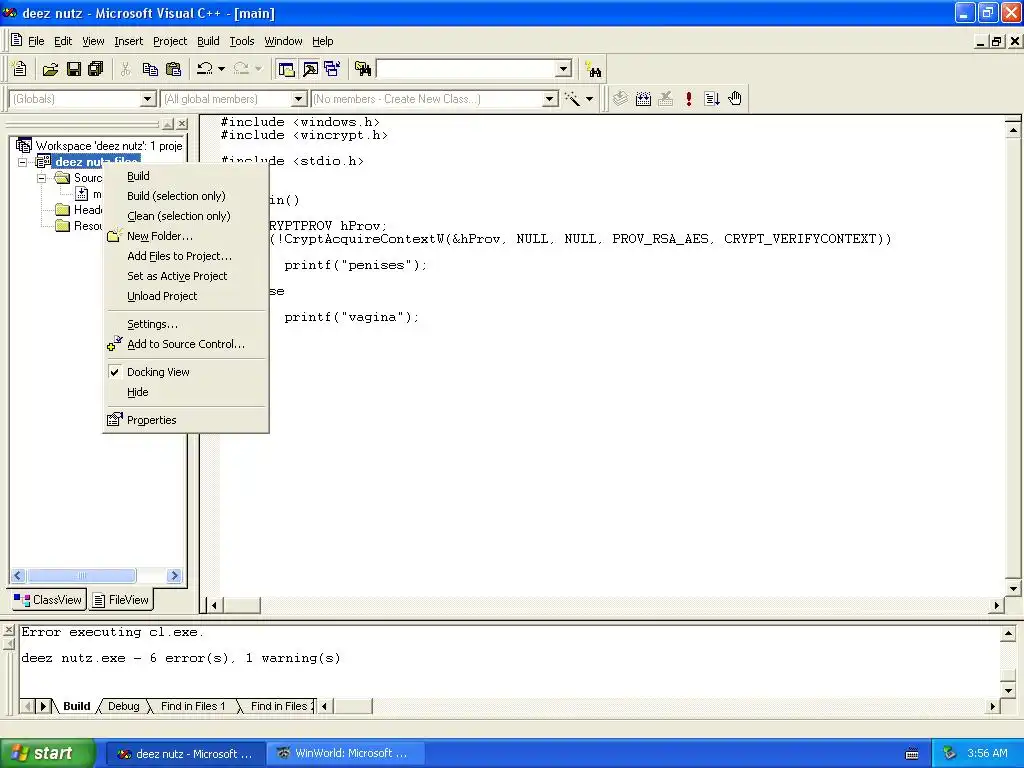Choose Hide in the context menu
The width and height of the screenshot is (1024, 768).
pos(186,392)
